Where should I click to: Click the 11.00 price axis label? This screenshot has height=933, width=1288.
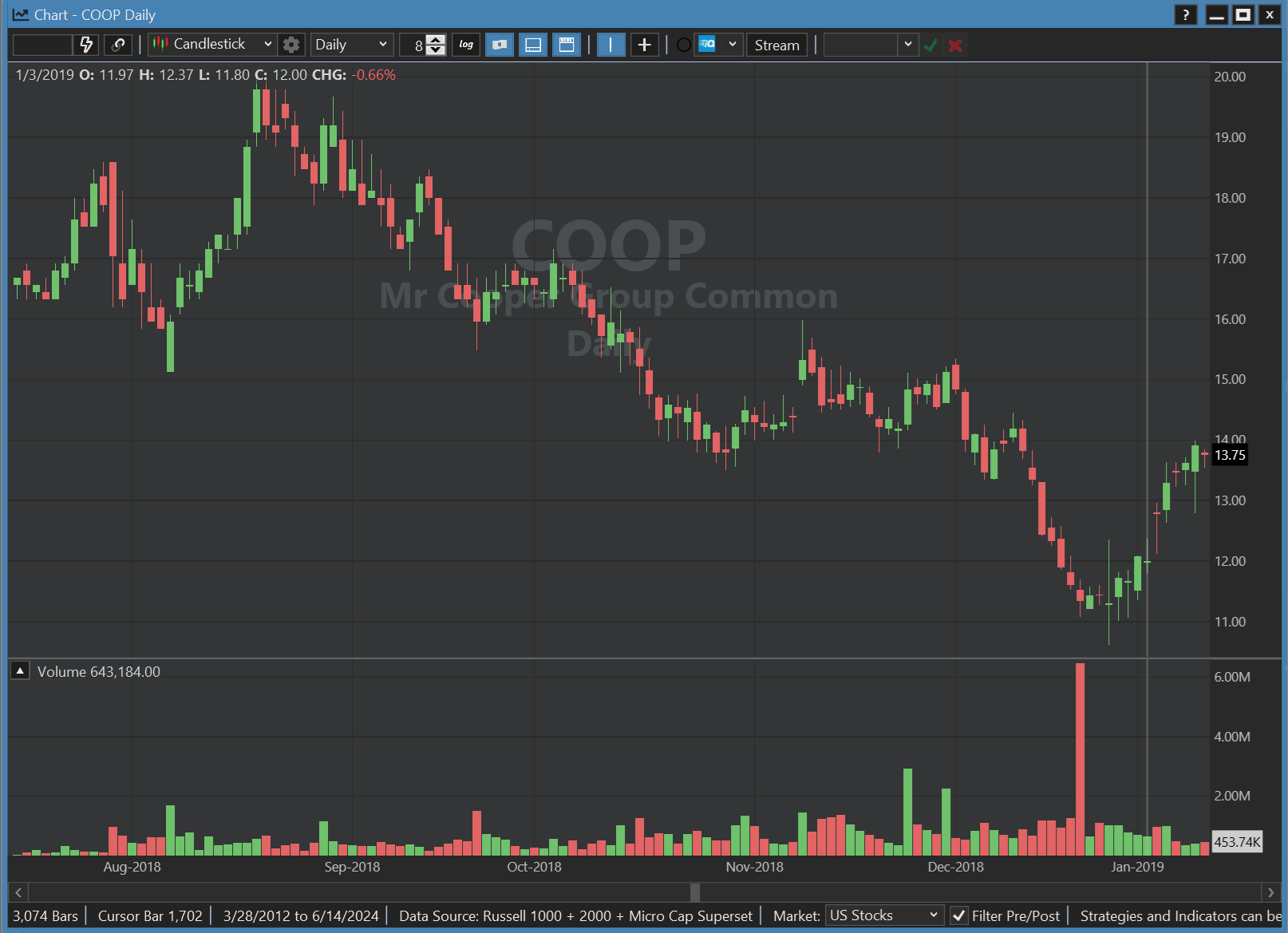pos(1230,622)
